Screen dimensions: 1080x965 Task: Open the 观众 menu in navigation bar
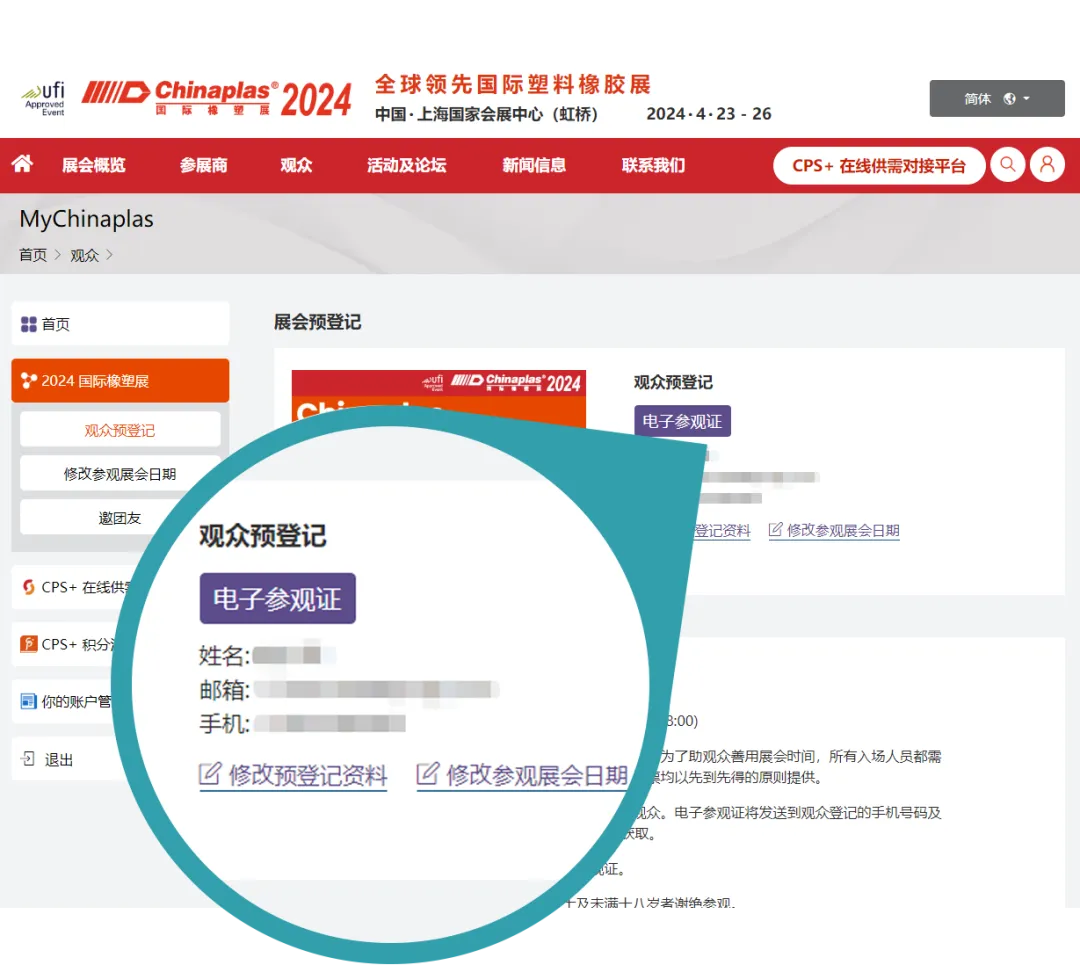click(x=296, y=165)
